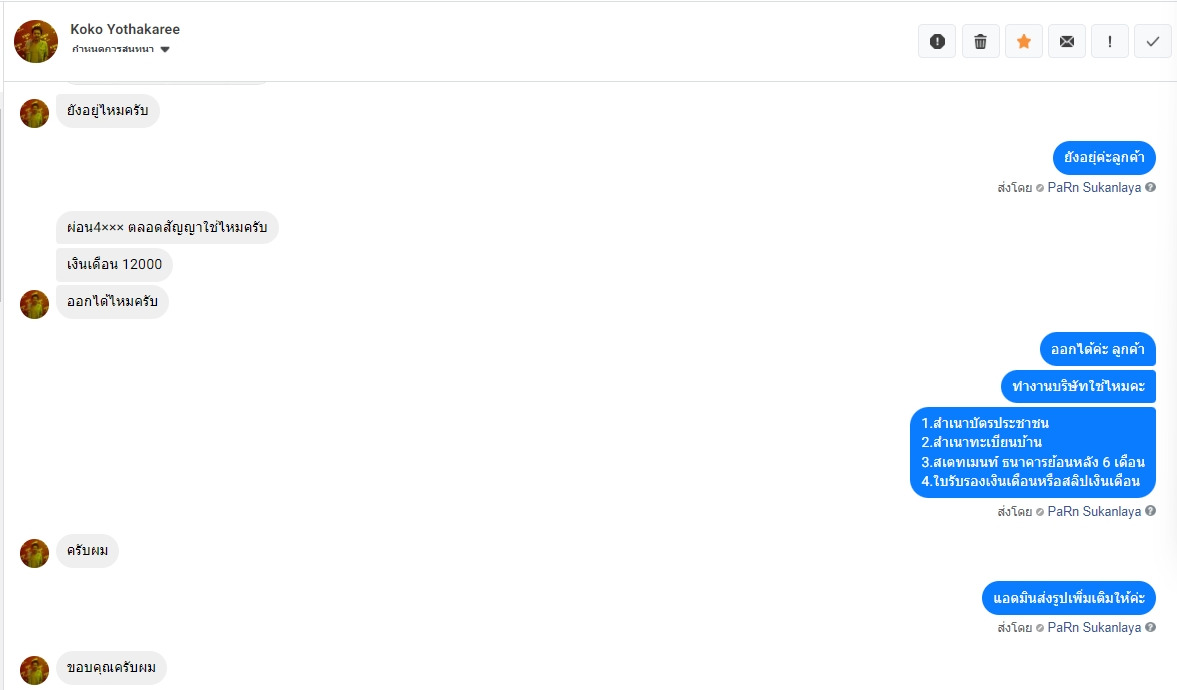Image resolution: width=1177 pixels, height=690 pixels.
Task: Open Koko Yothakaree's name in header
Action: (x=125, y=29)
